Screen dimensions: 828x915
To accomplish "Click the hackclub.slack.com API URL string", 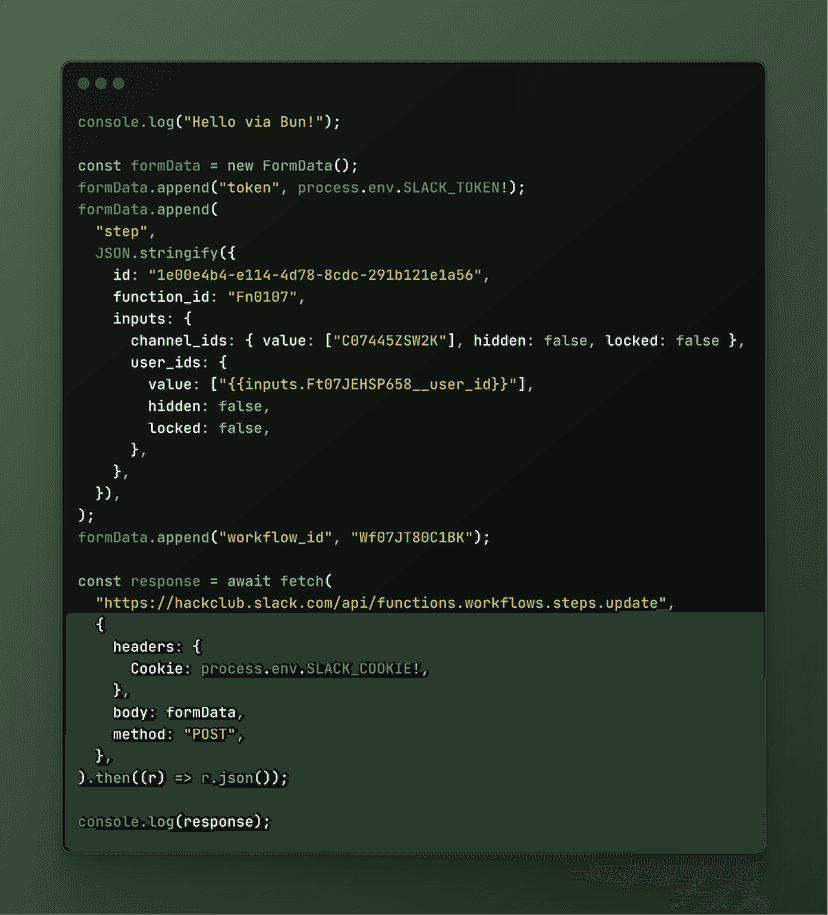I will [x=379, y=603].
